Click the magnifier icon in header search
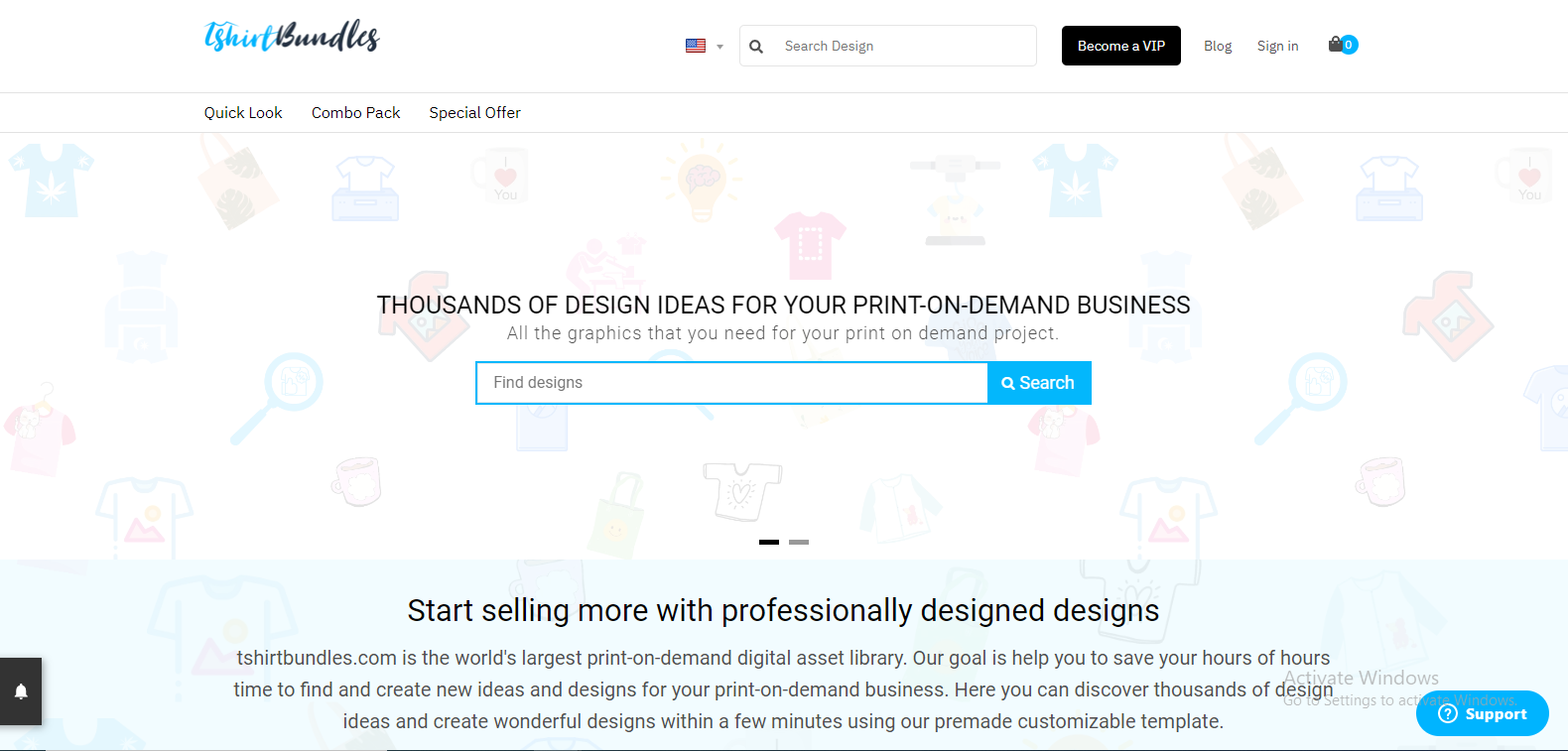Image resolution: width=1568 pixels, height=751 pixels. (x=756, y=47)
